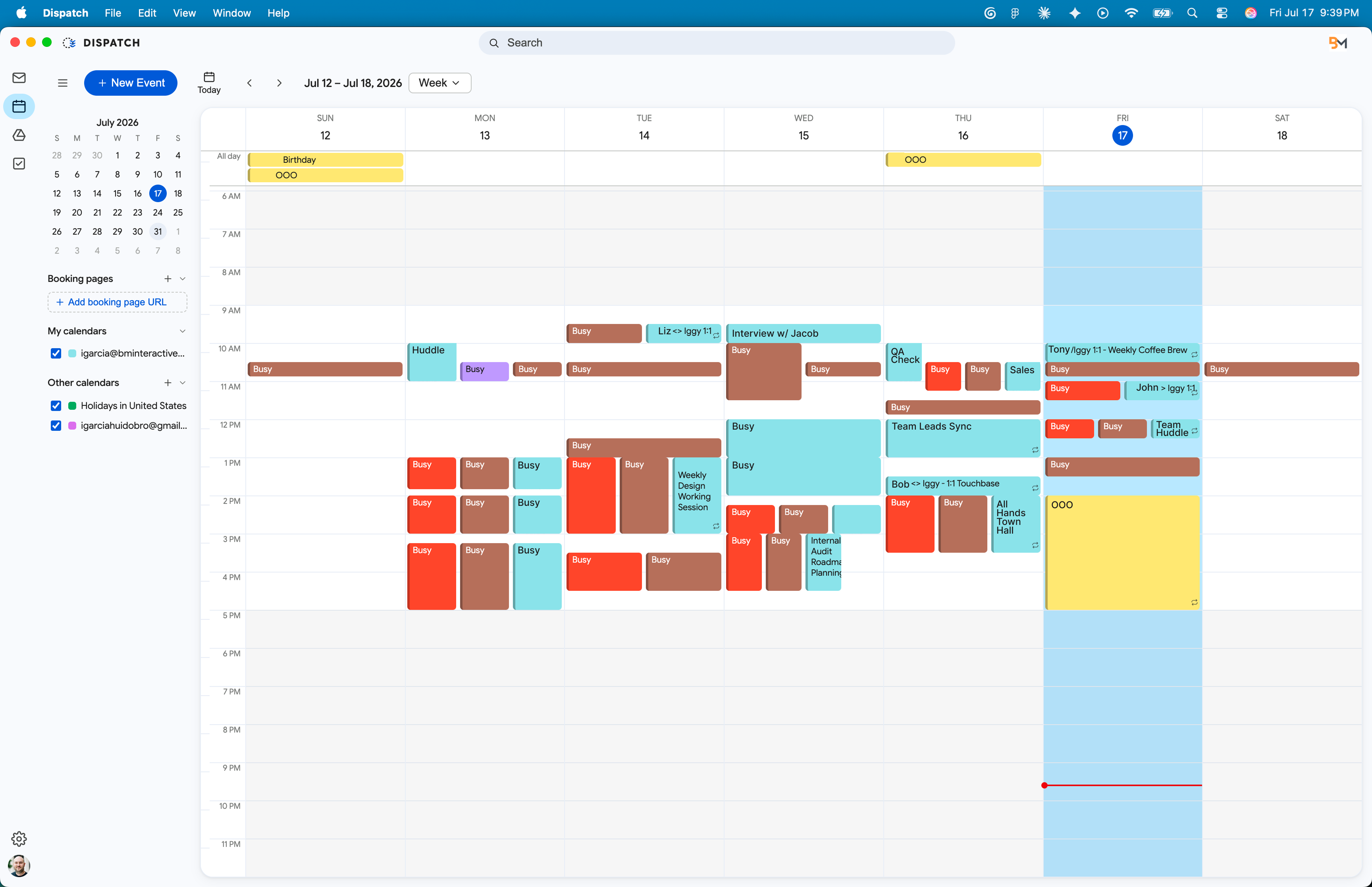Collapse the My calendars section chevron
Image resolution: width=1372 pixels, height=887 pixels.
pyautogui.click(x=183, y=331)
